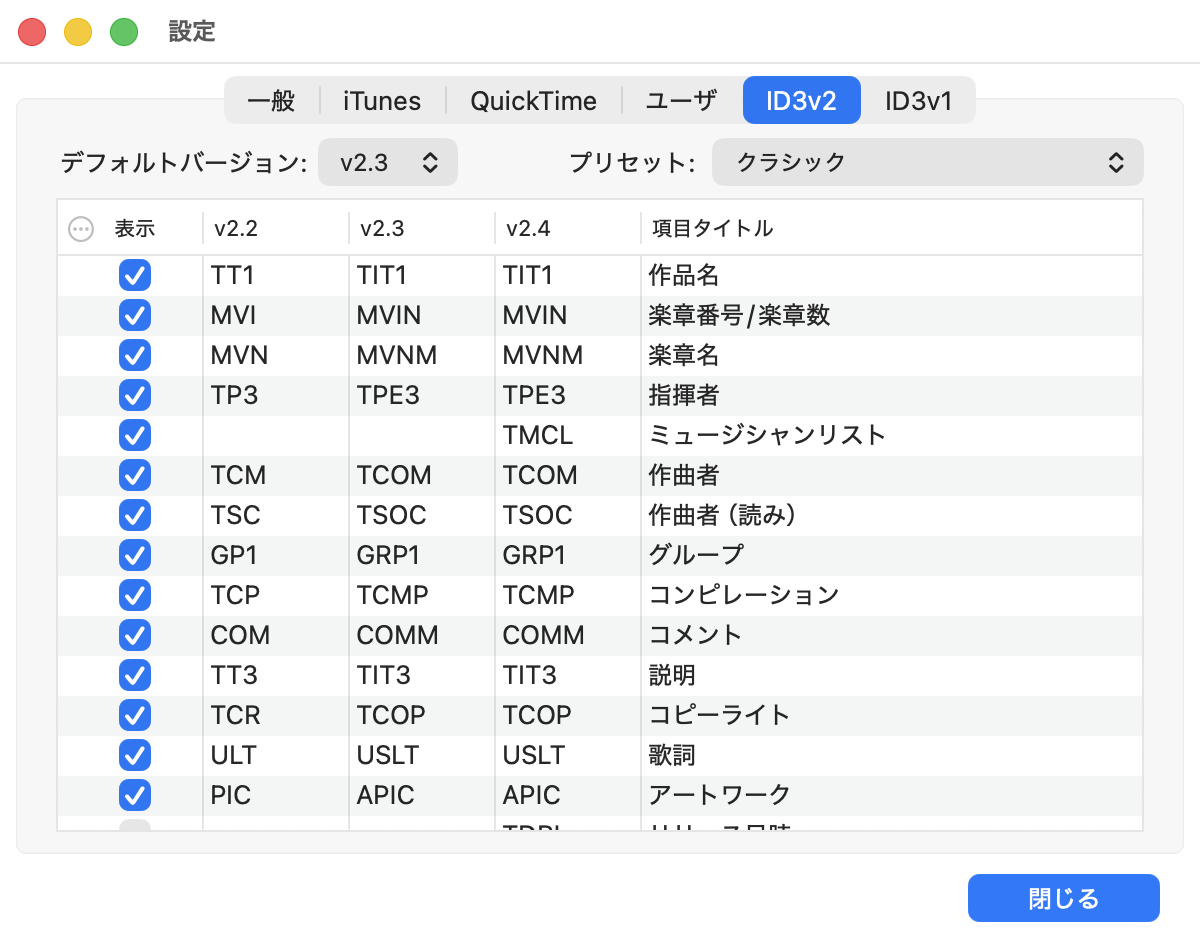
Task: Click the ellipsis icon in table header
Action: click(80, 229)
